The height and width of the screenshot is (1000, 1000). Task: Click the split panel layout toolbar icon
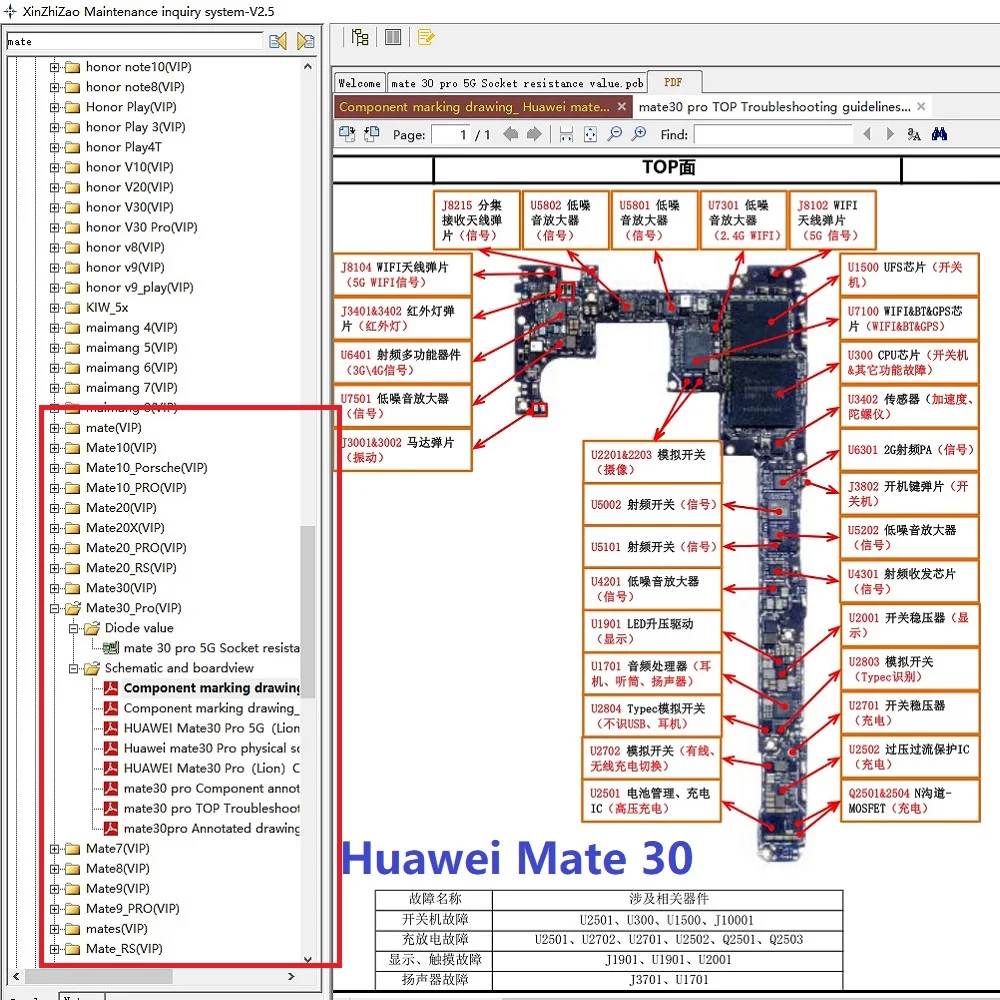coord(393,38)
